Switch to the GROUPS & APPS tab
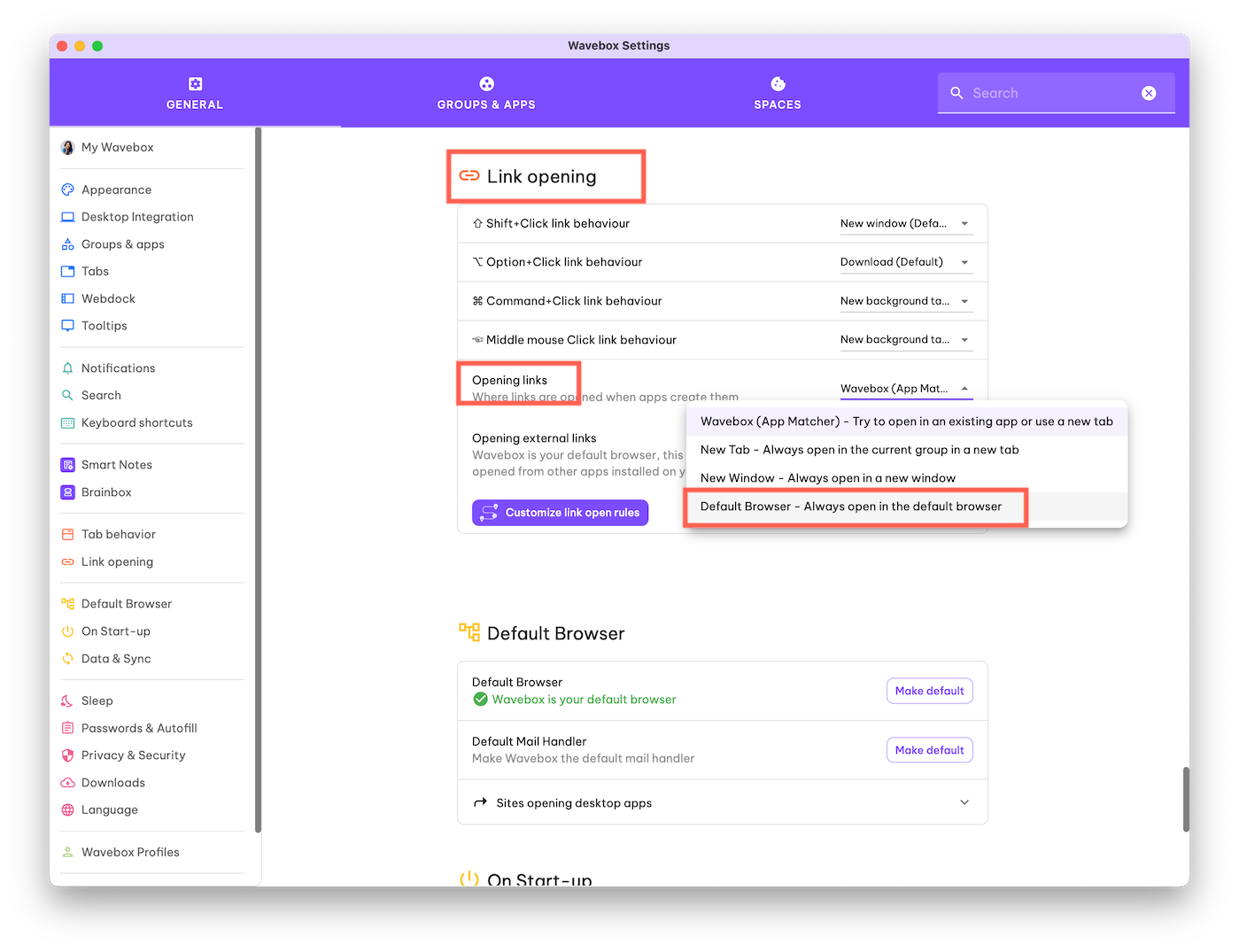This screenshot has height=952, width=1239. coord(486,93)
